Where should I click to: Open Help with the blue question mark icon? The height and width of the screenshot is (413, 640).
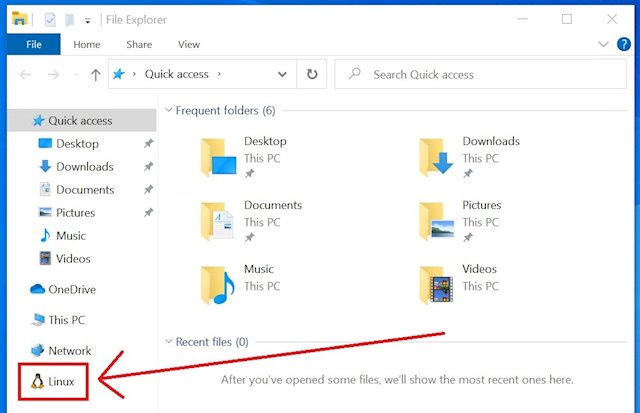pos(624,44)
